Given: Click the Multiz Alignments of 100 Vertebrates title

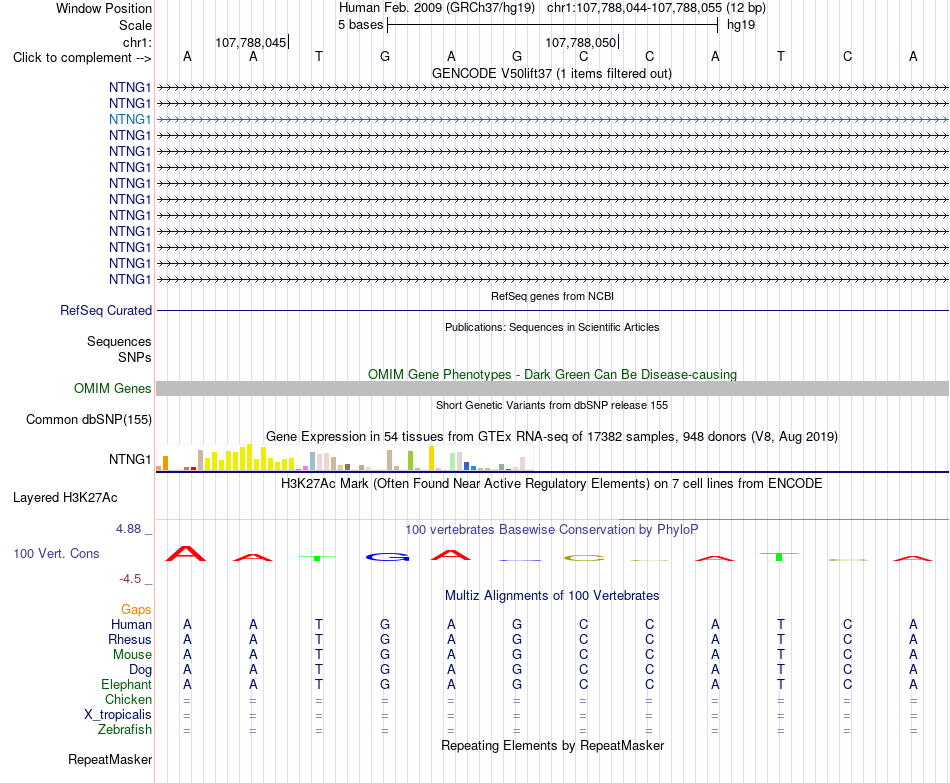Looking at the screenshot, I should 552,596.
